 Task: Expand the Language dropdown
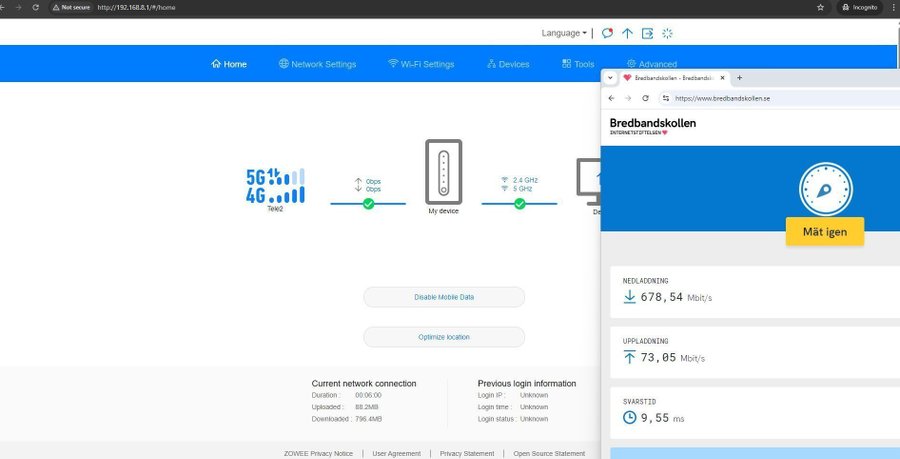tap(564, 33)
